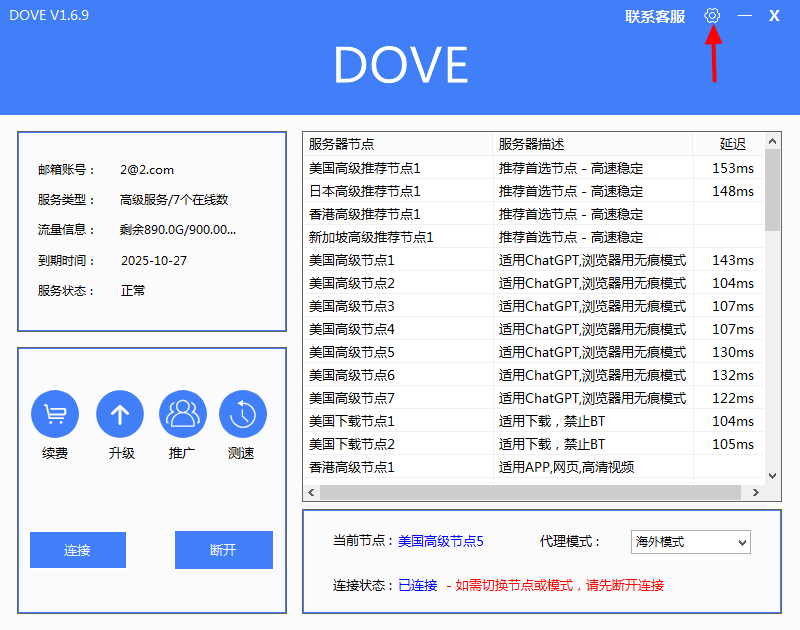Image resolution: width=800 pixels, height=630 pixels.
Task: Close the DOVE window with X
Action: point(774,16)
